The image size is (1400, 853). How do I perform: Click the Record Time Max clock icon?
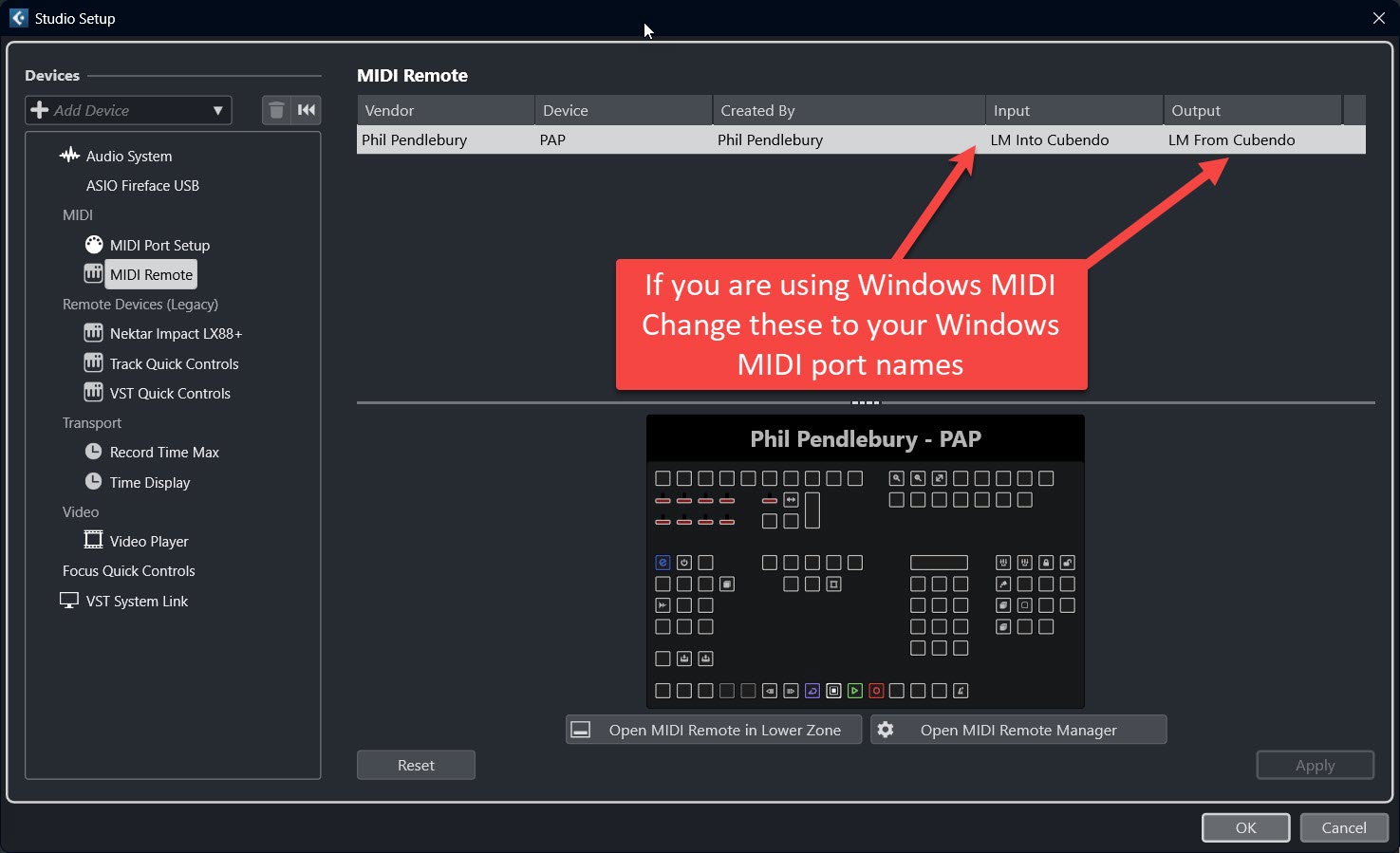[x=93, y=452]
